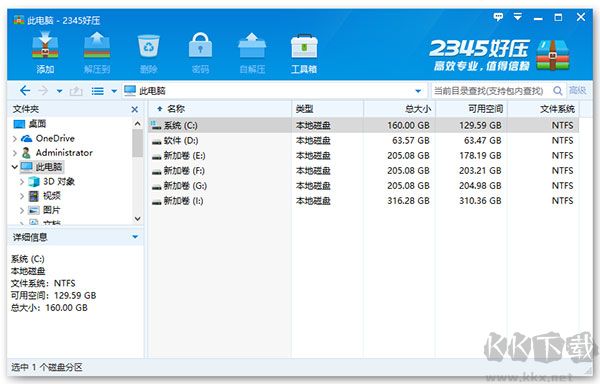Sort by 总大小 column header

coord(400,109)
